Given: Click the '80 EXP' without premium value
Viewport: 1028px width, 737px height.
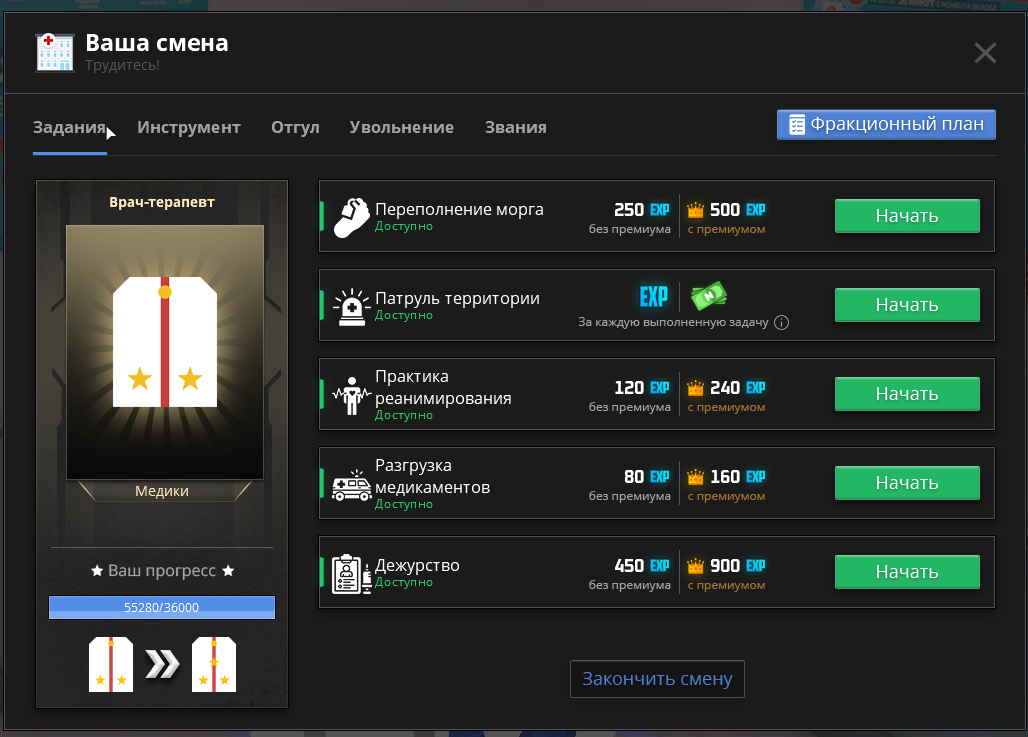Looking at the screenshot, I should [x=646, y=477].
